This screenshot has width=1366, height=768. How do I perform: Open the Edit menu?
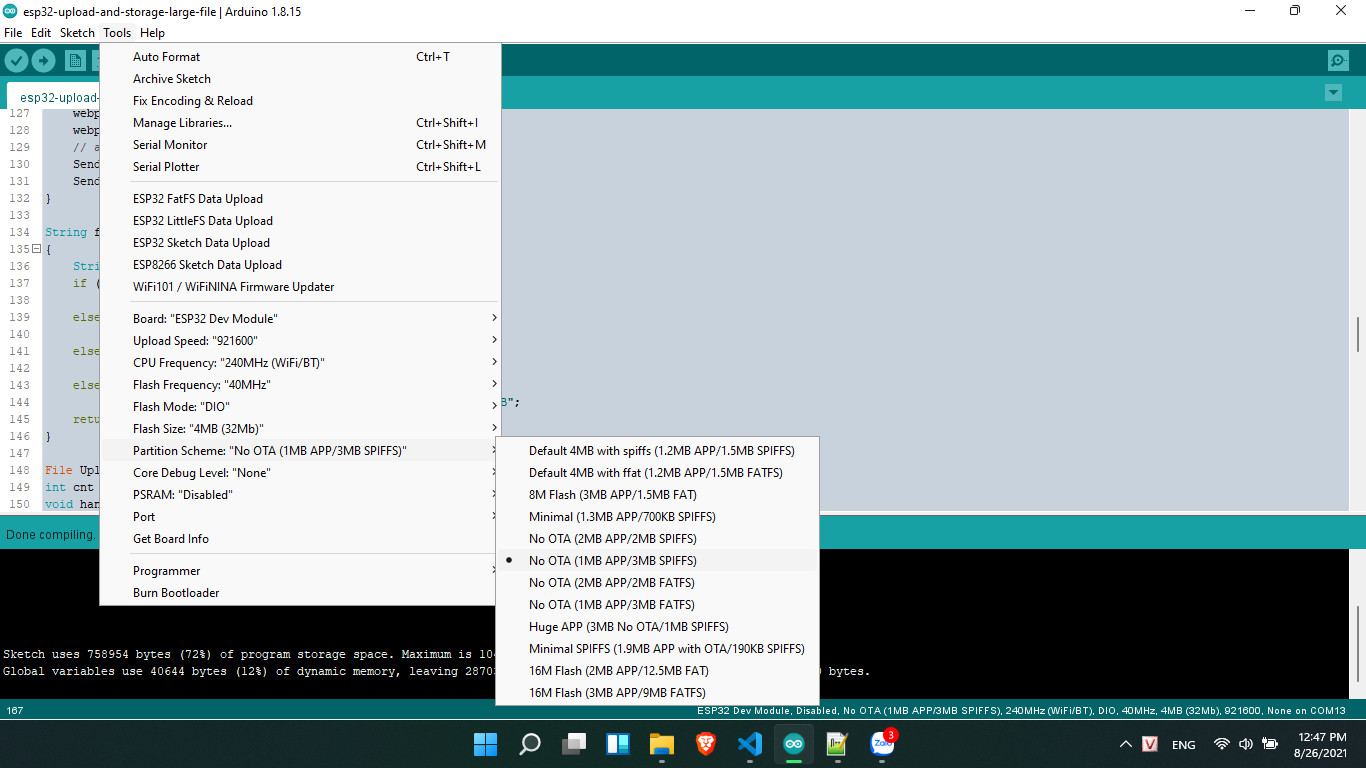(41, 33)
